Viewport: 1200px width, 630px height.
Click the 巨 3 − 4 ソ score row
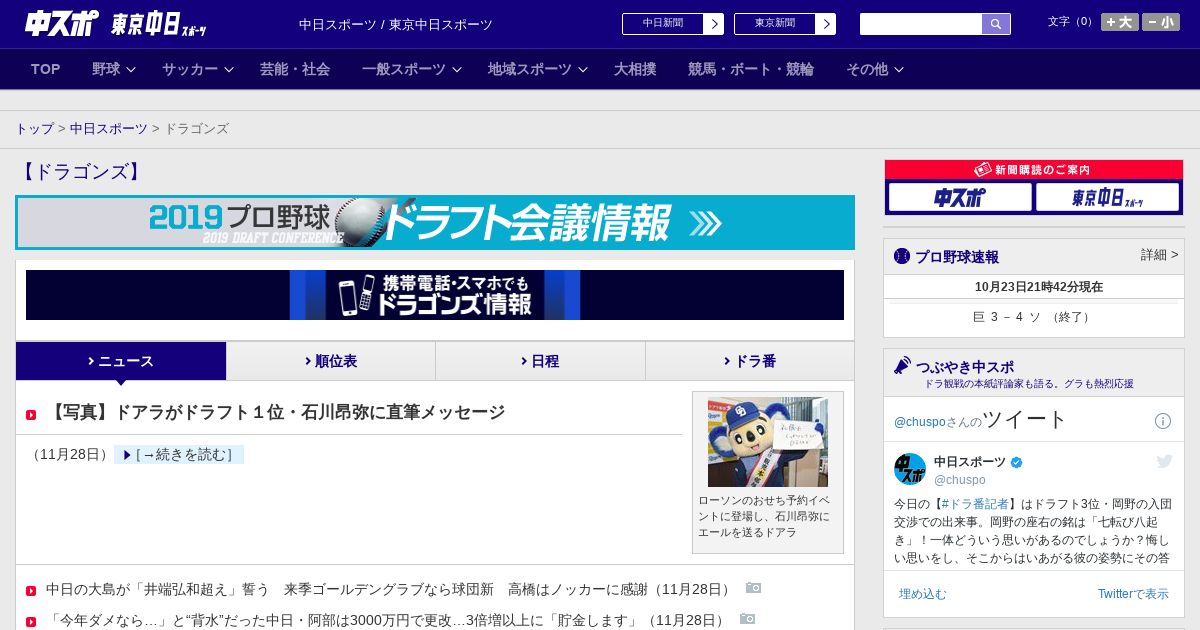tap(1034, 317)
